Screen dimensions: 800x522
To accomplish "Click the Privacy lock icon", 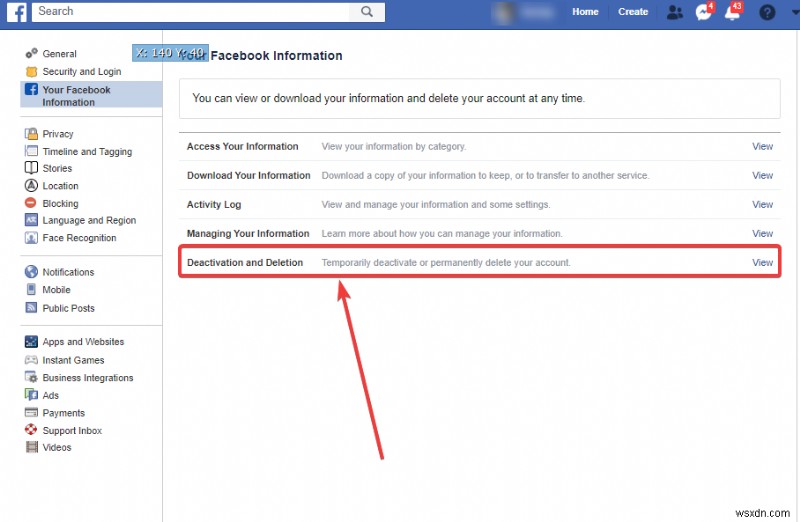I will point(31,134).
